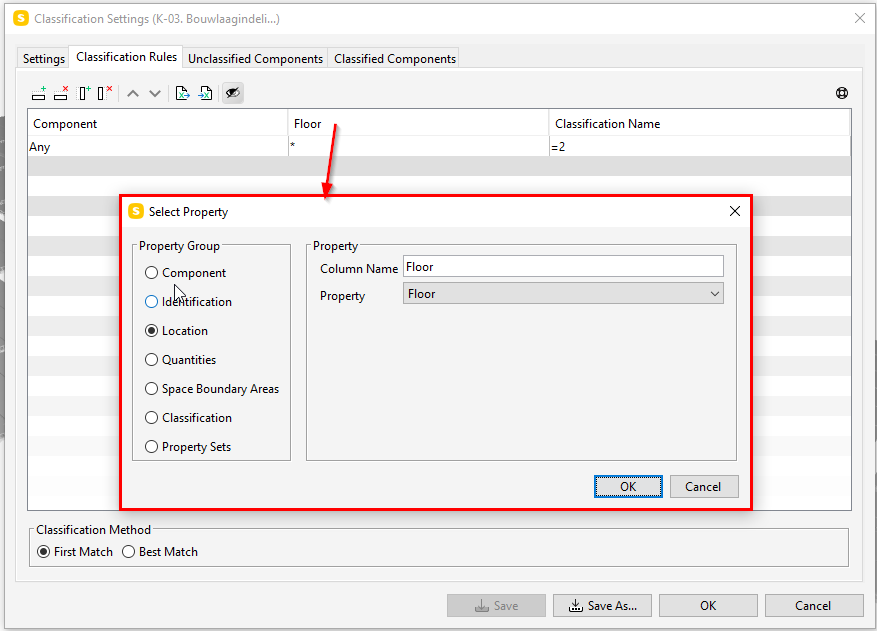The width and height of the screenshot is (877, 631).
Task: Click the Solibri logo in Select Property title
Action: (136, 211)
